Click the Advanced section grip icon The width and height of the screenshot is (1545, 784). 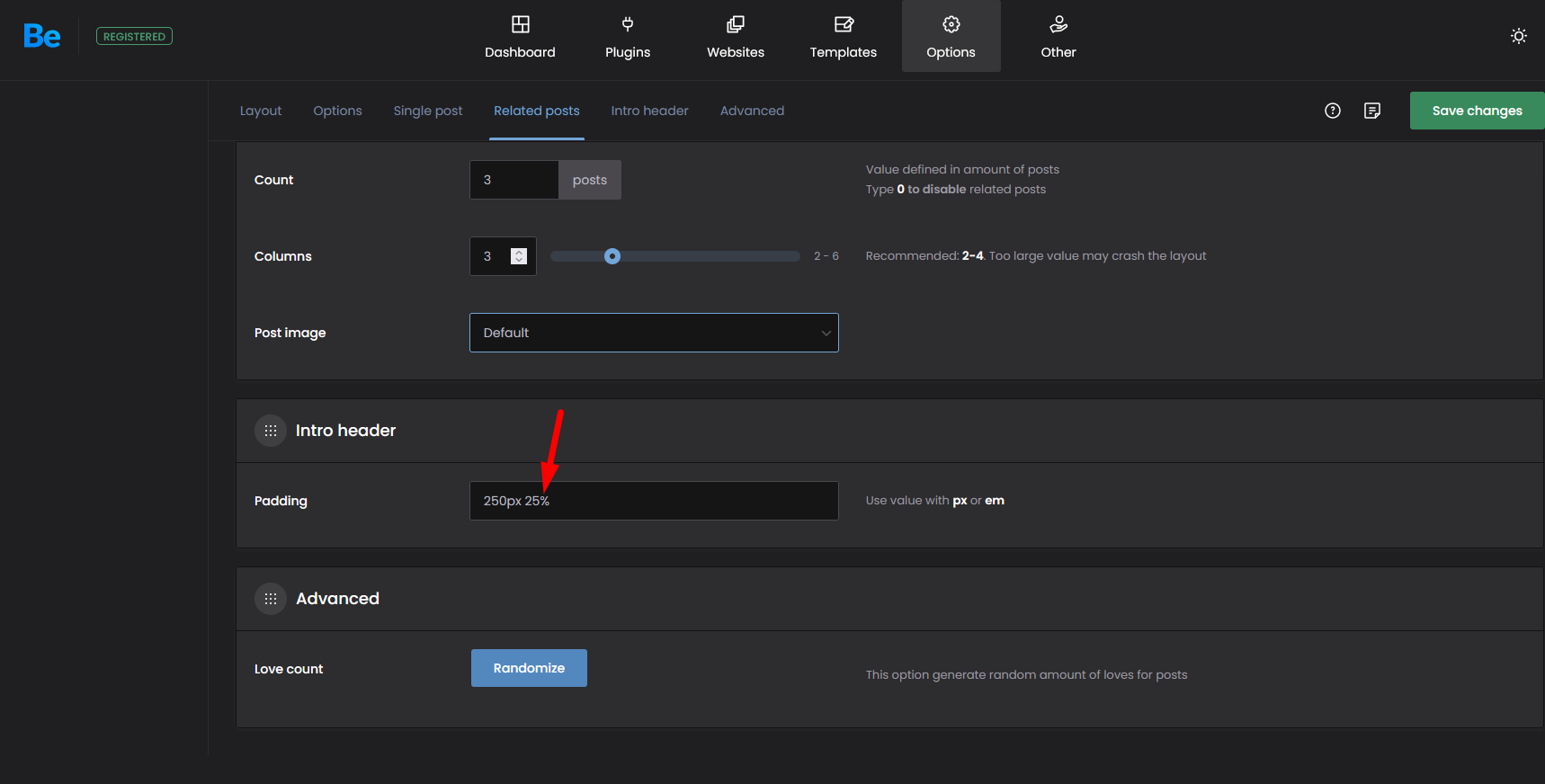coord(271,599)
